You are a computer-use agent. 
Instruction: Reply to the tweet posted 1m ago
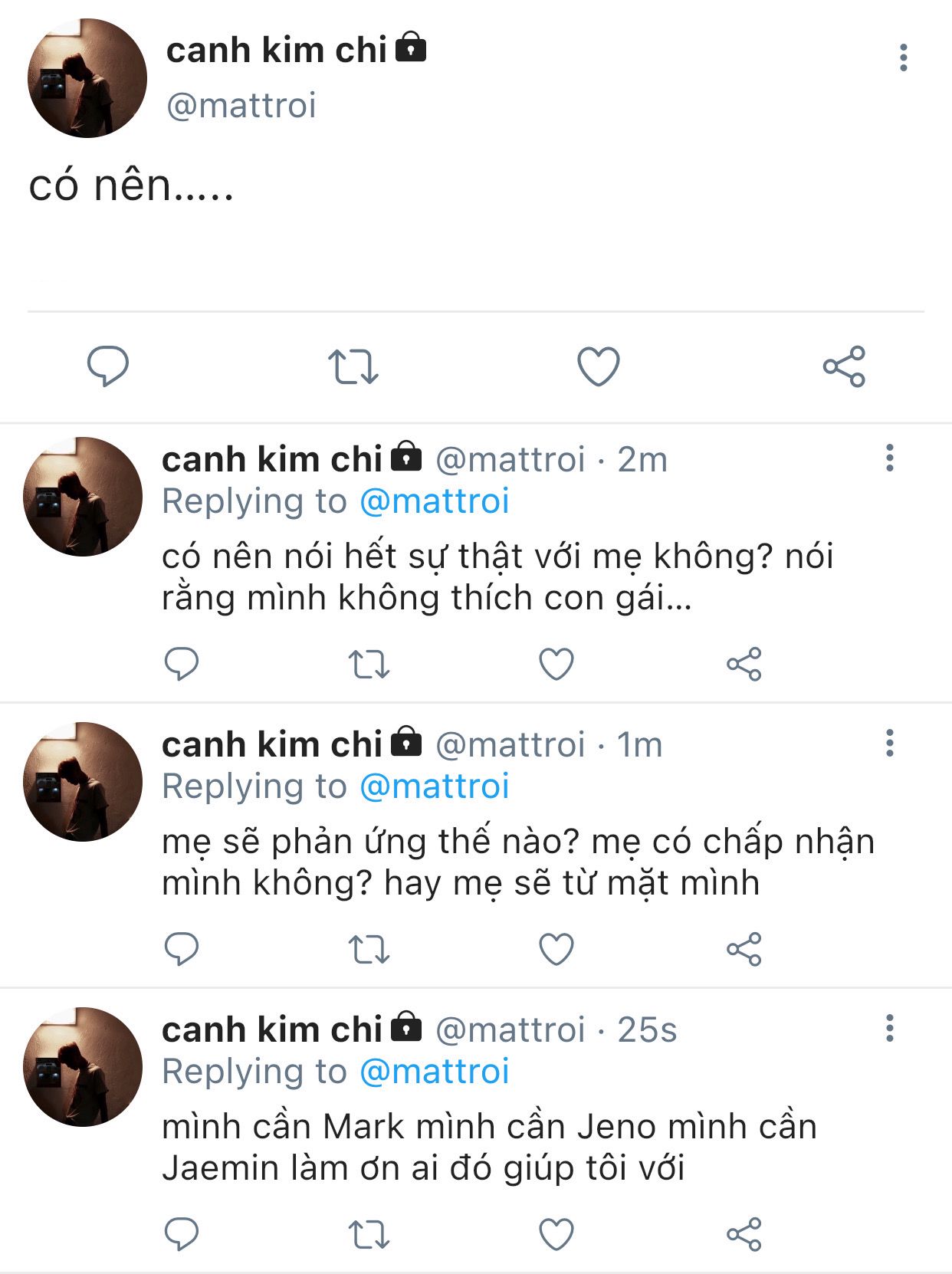tap(182, 949)
